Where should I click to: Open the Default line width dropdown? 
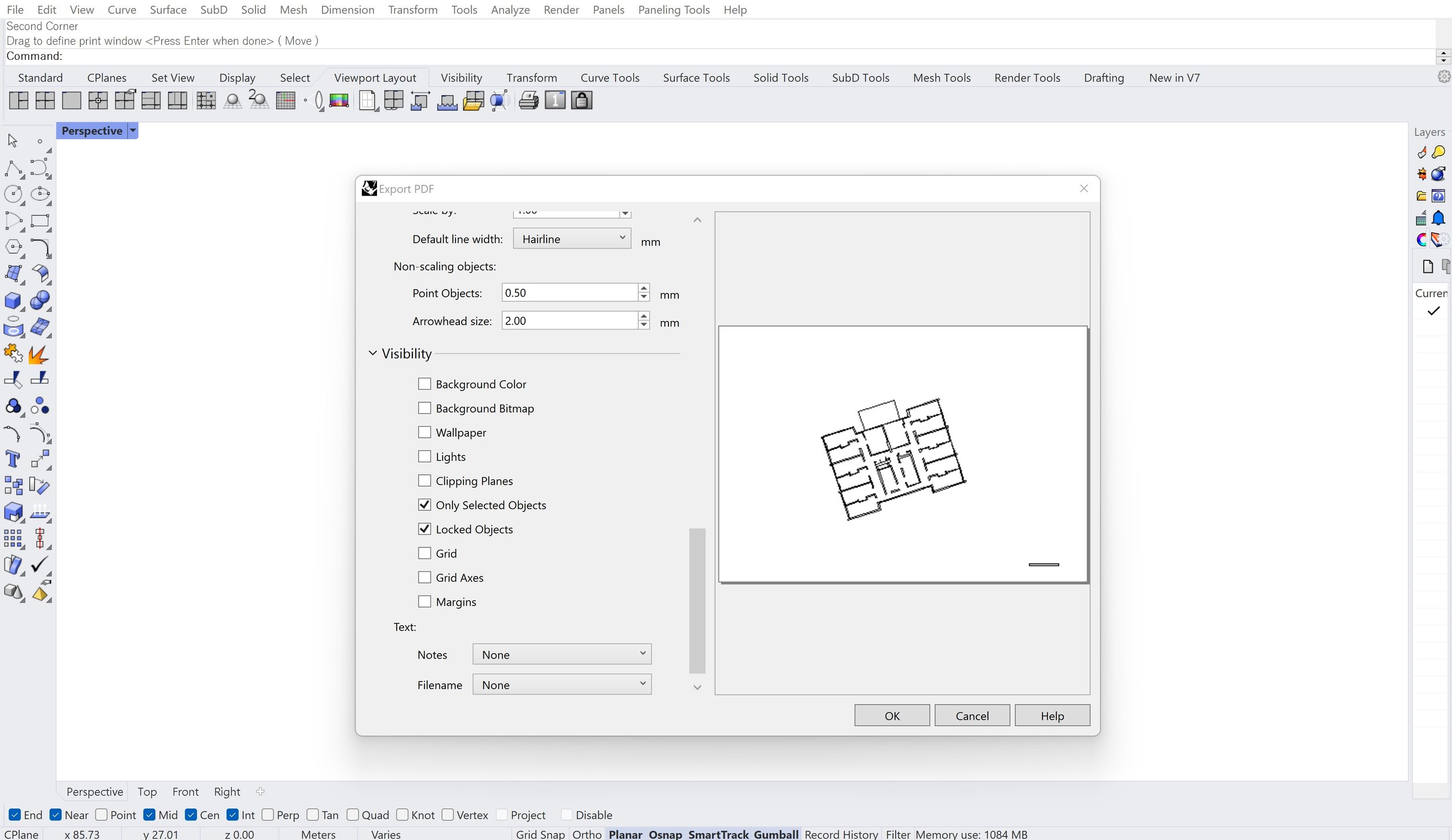[572, 239]
